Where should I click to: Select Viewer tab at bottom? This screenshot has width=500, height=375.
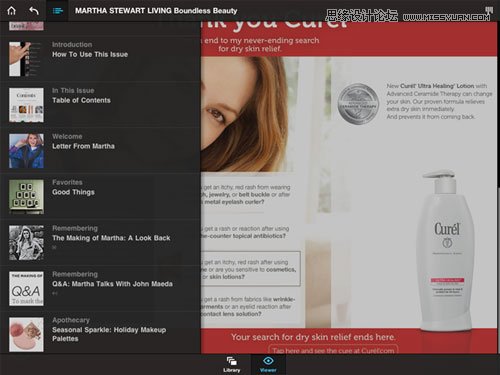click(268, 364)
